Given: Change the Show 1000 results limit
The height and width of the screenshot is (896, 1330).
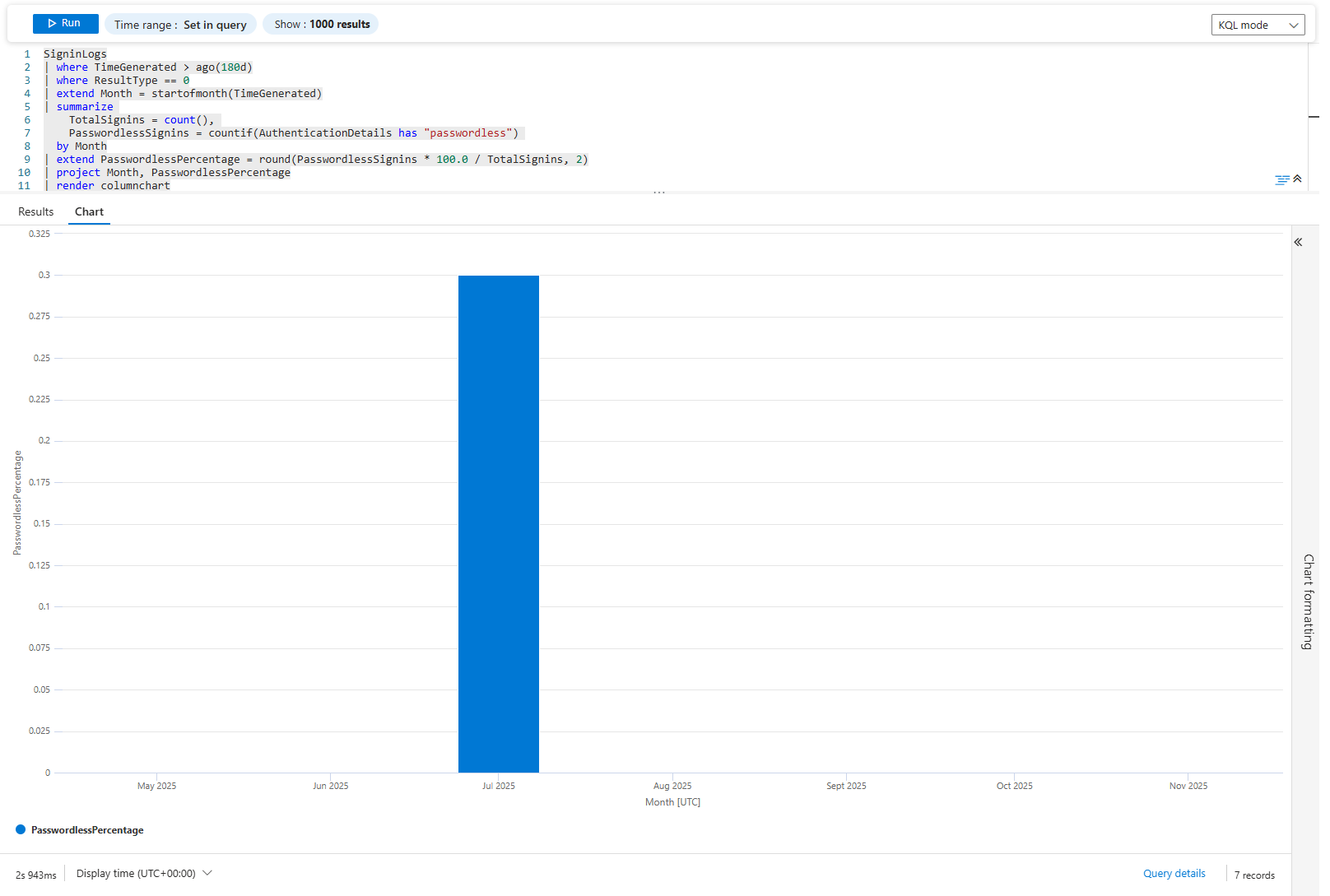Looking at the screenshot, I should (x=321, y=25).
